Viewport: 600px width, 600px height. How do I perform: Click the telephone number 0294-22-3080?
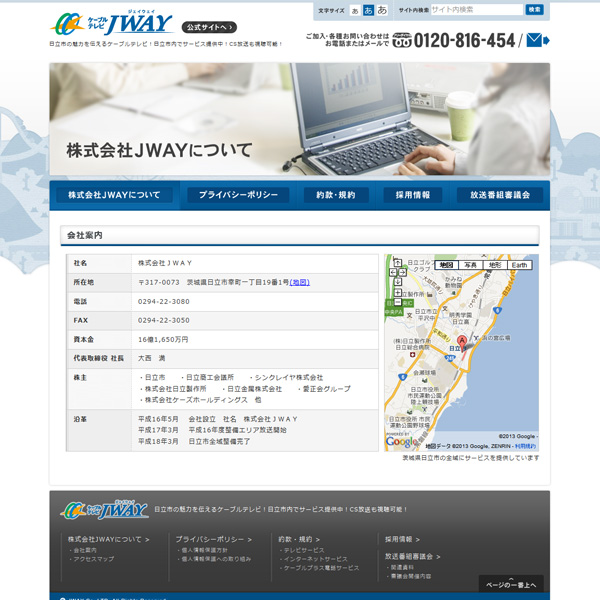(164, 302)
